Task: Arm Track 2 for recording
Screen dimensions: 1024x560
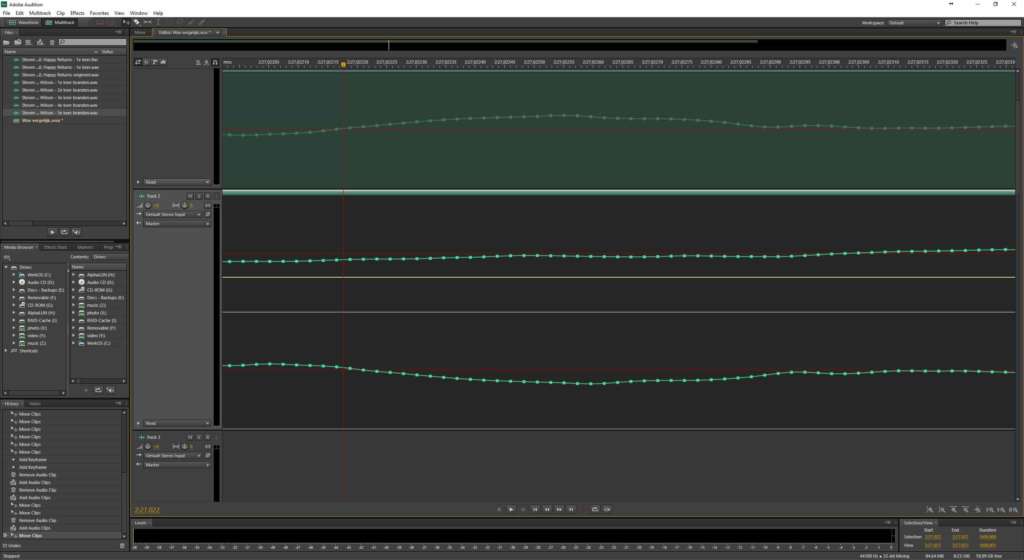Action: (x=208, y=196)
